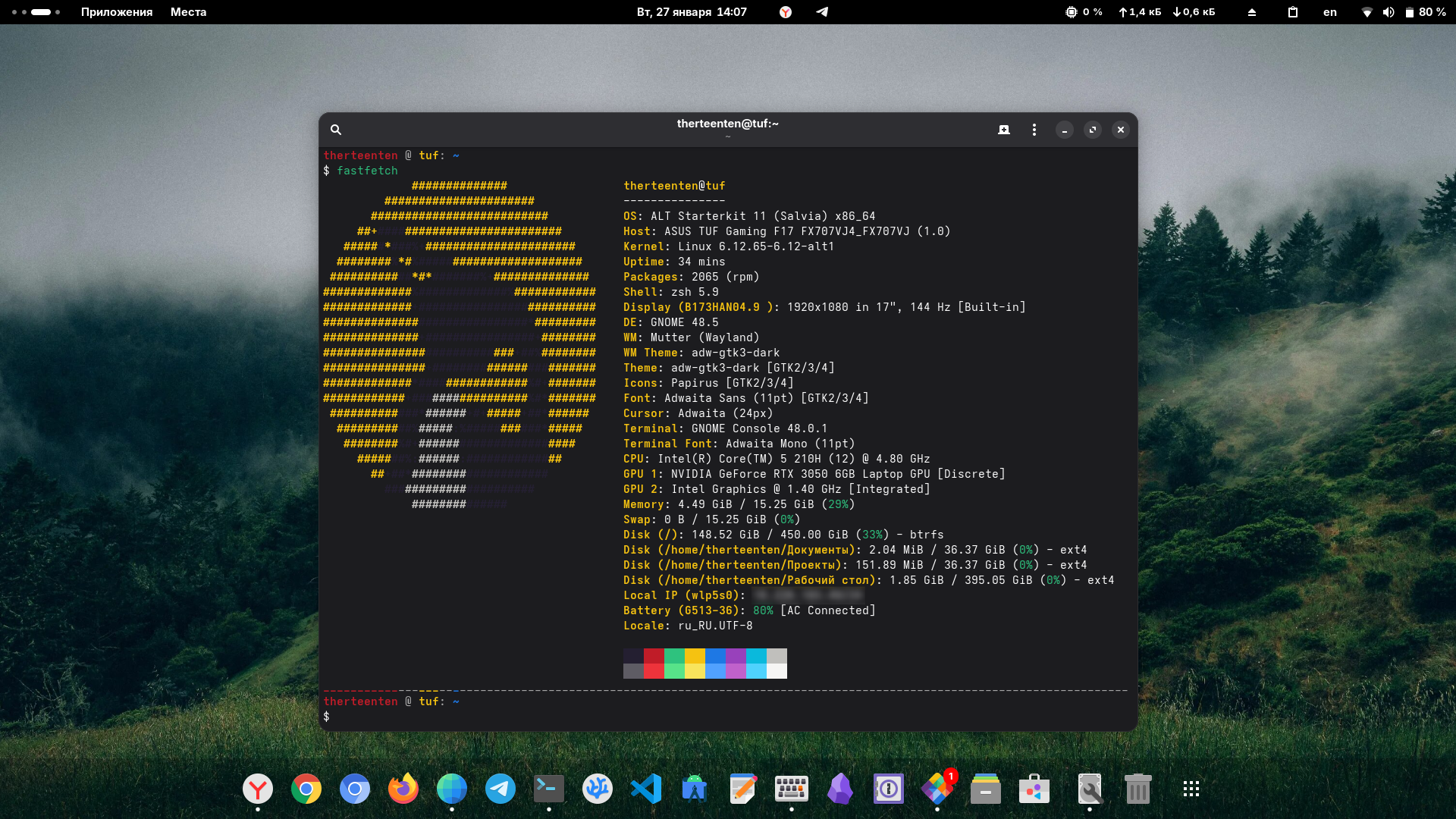
Task: Launch Visual Studio Code from dock
Action: click(646, 789)
